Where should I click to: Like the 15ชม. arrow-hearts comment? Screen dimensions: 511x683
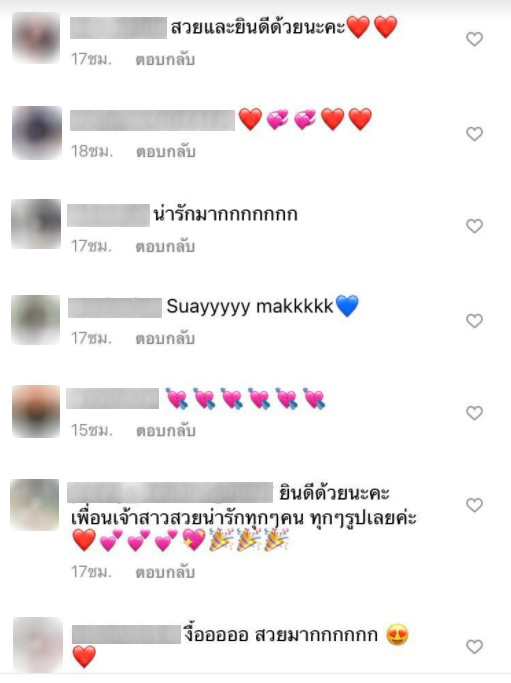coord(474,413)
